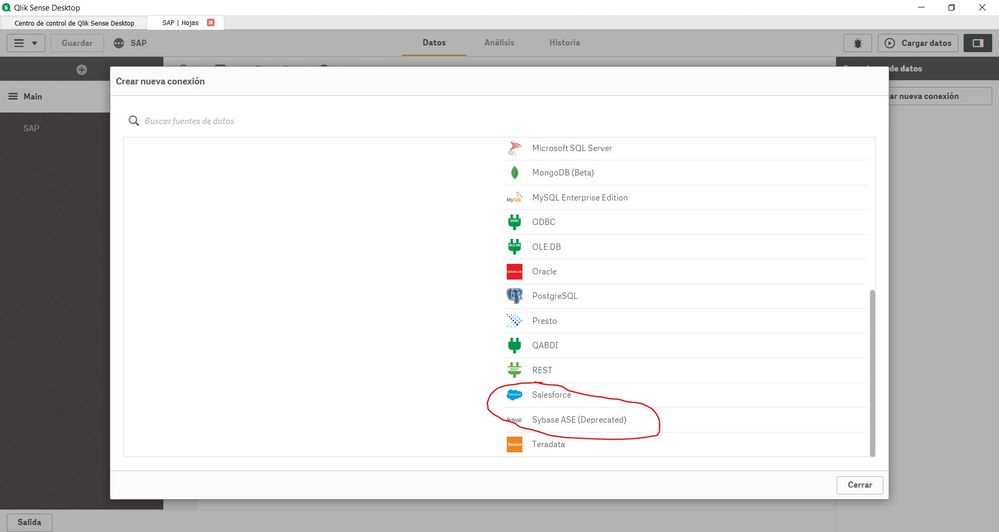The image size is (999, 532).
Task: Click the Cargar datos button
Action: pyautogui.click(x=918, y=43)
